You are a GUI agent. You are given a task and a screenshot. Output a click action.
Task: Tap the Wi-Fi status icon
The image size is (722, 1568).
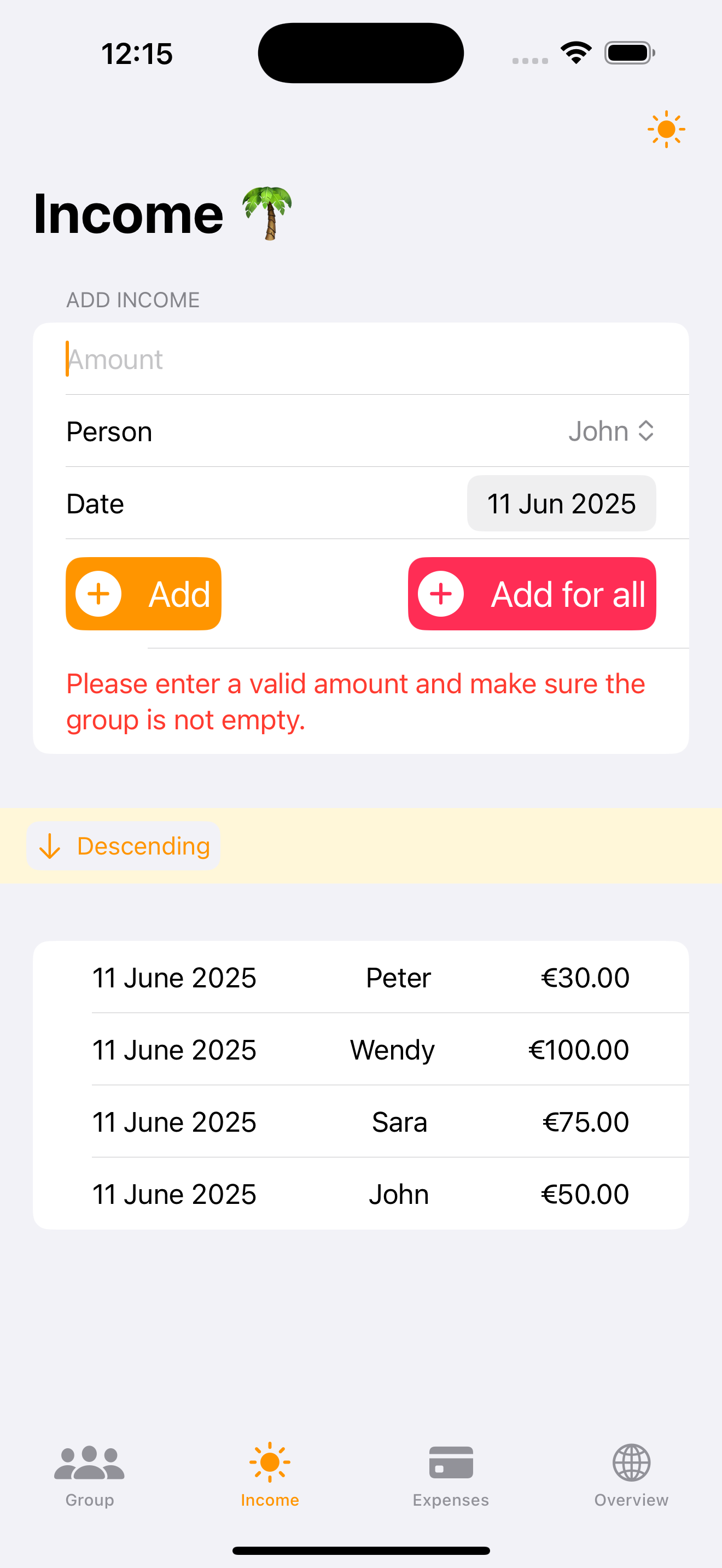576,52
